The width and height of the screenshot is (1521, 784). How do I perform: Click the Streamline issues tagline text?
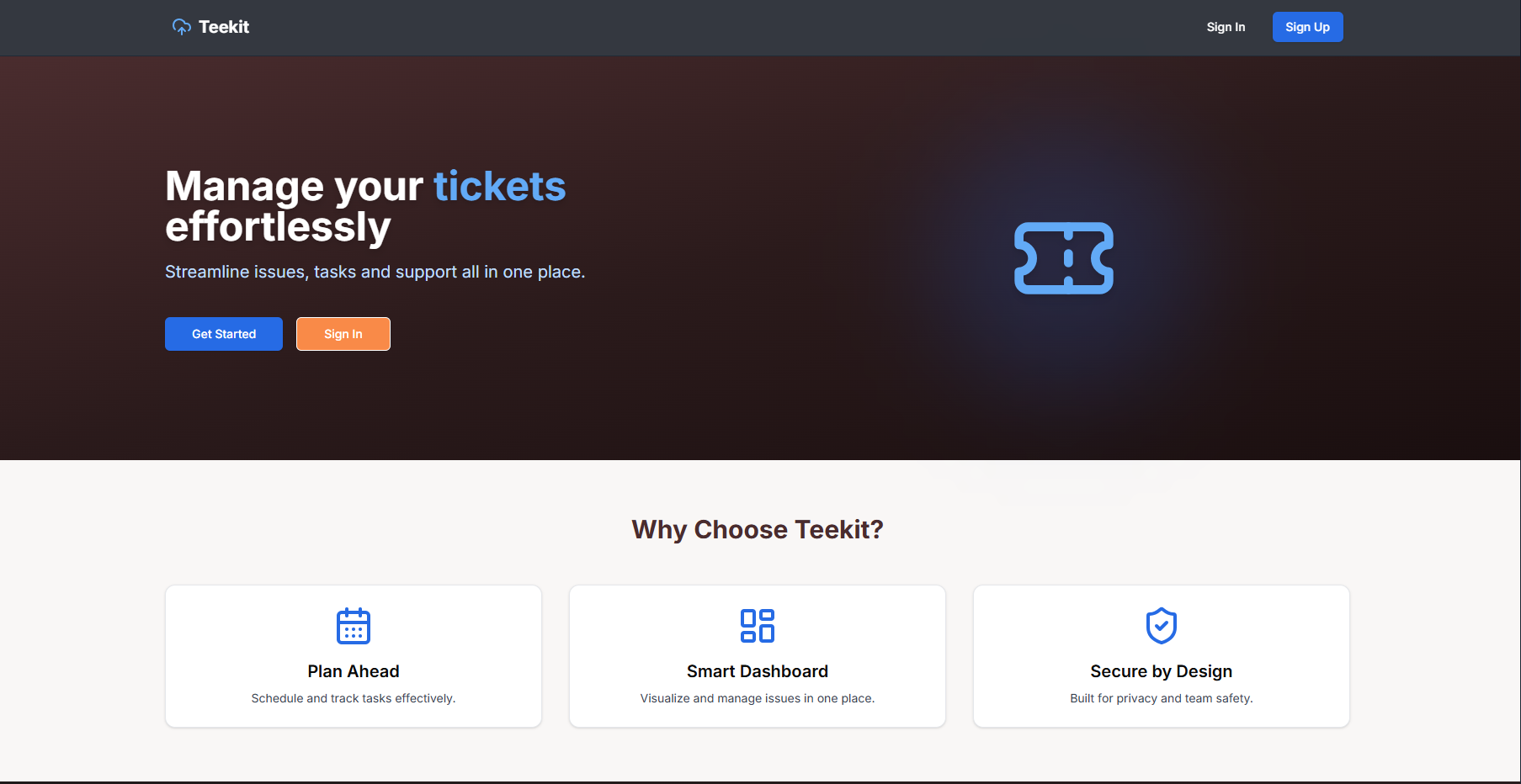[375, 271]
